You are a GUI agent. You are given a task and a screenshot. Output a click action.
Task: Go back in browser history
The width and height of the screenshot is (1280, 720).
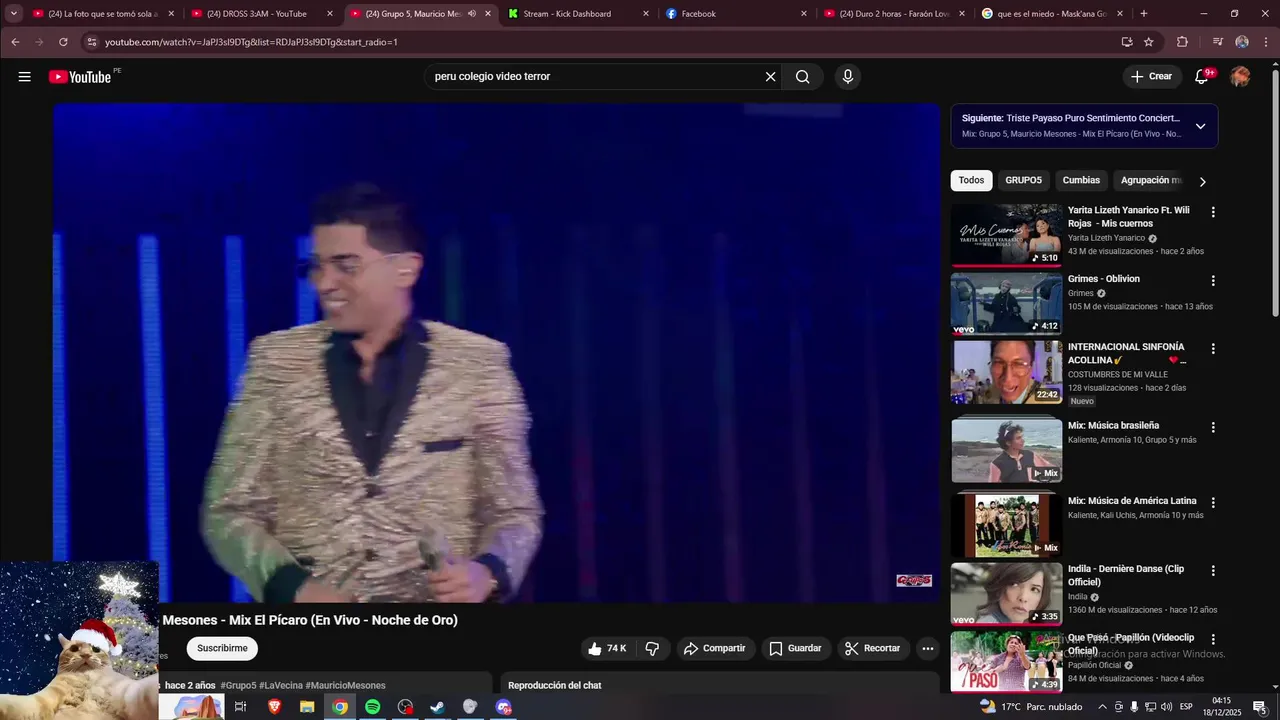[x=15, y=42]
